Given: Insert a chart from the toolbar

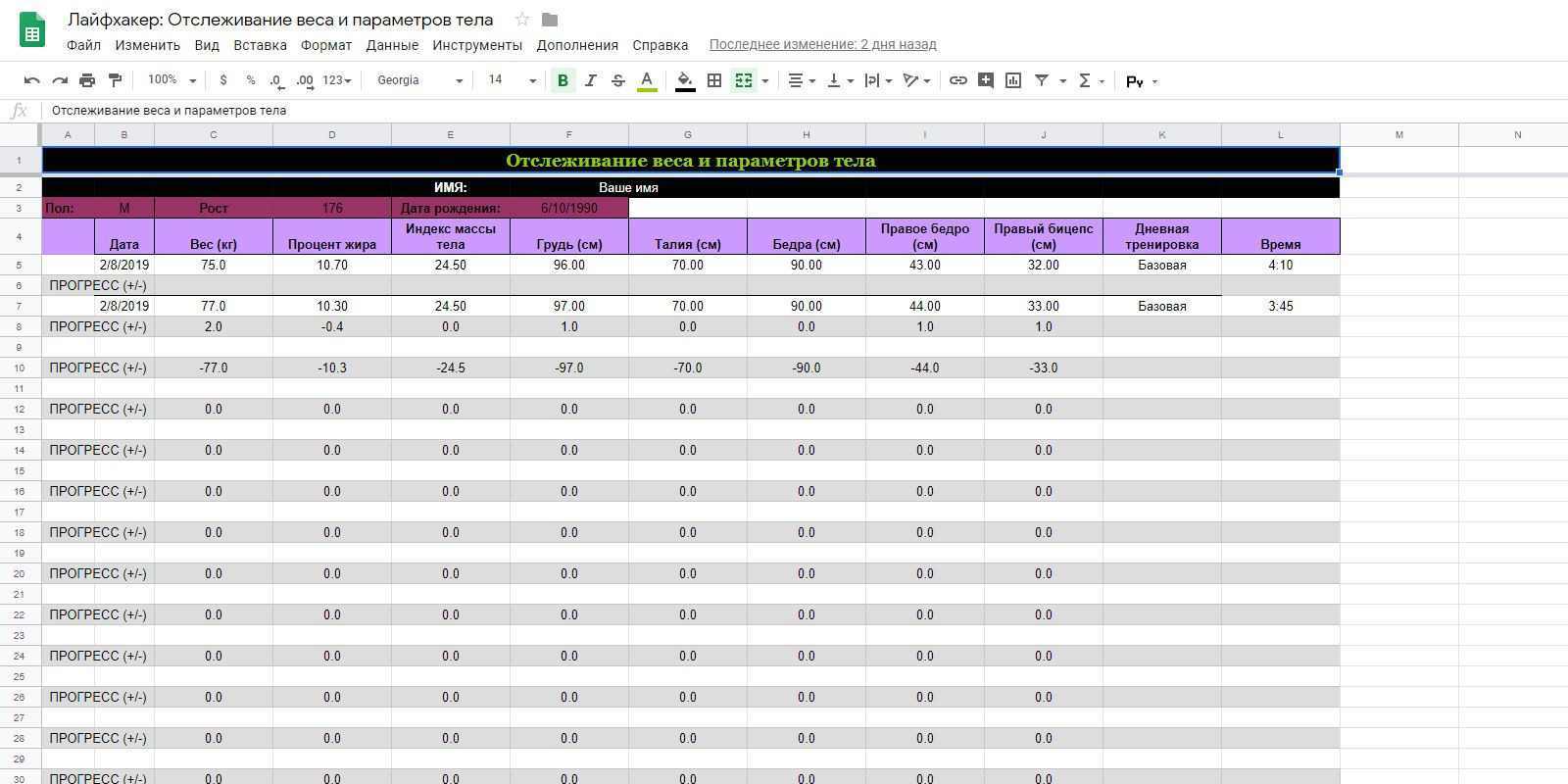Looking at the screenshot, I should coord(1013,80).
